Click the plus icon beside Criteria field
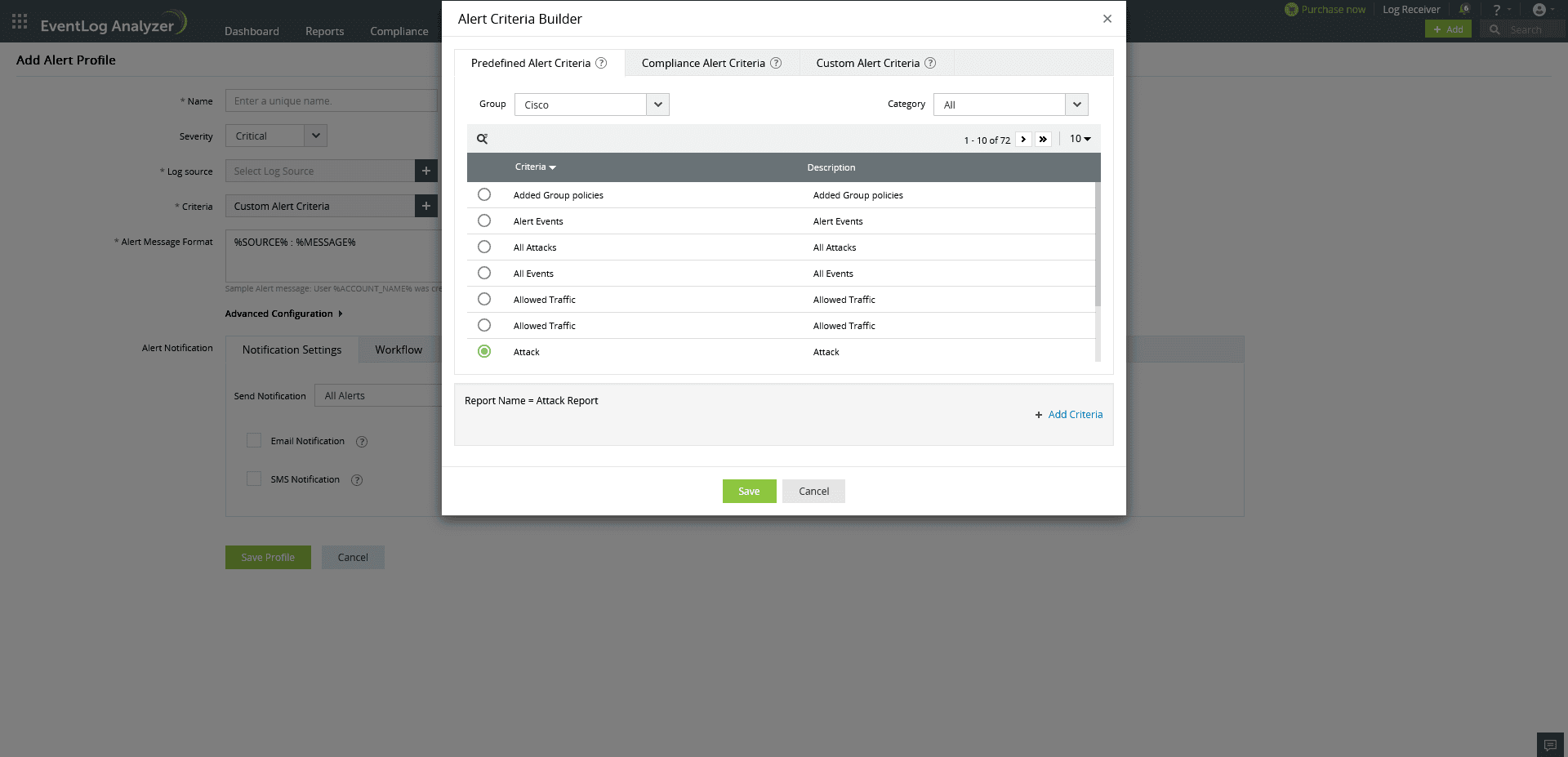Viewport: 1568px width, 757px height. 426,207
